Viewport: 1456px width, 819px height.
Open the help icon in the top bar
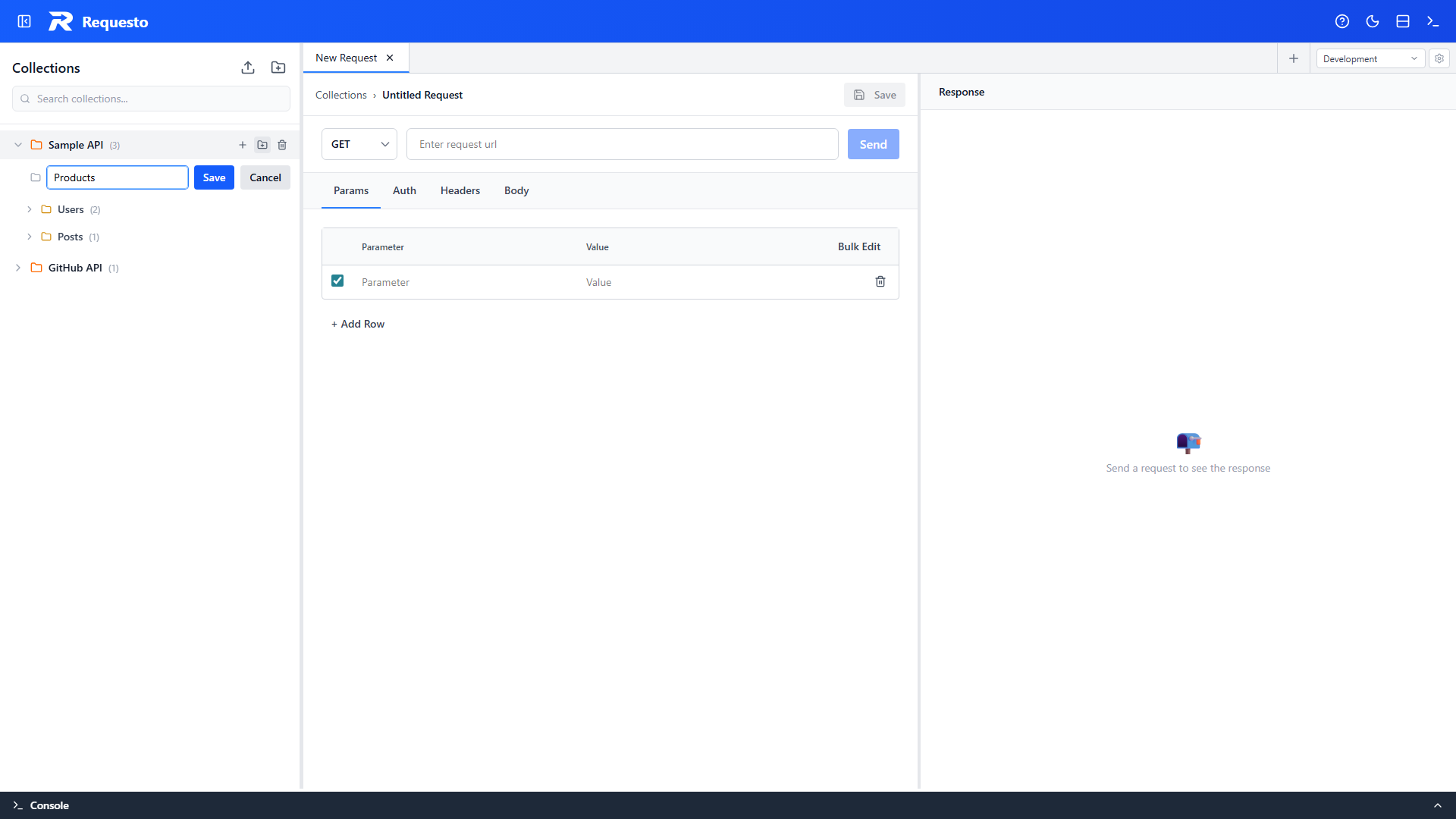[x=1342, y=21]
